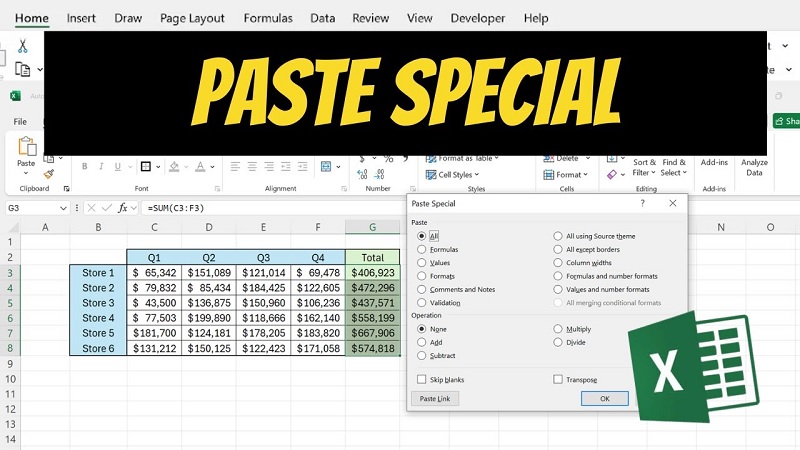Increase indent icon

[x=303, y=166]
